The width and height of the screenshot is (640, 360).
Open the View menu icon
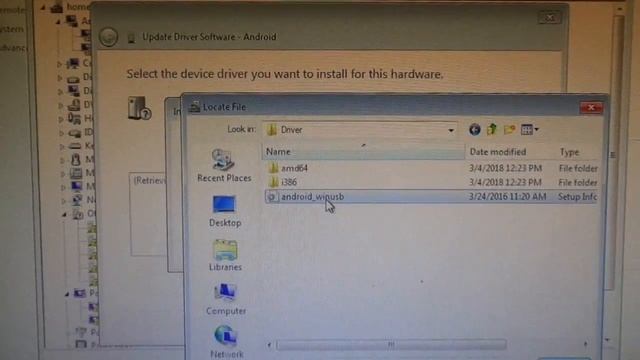[530, 130]
